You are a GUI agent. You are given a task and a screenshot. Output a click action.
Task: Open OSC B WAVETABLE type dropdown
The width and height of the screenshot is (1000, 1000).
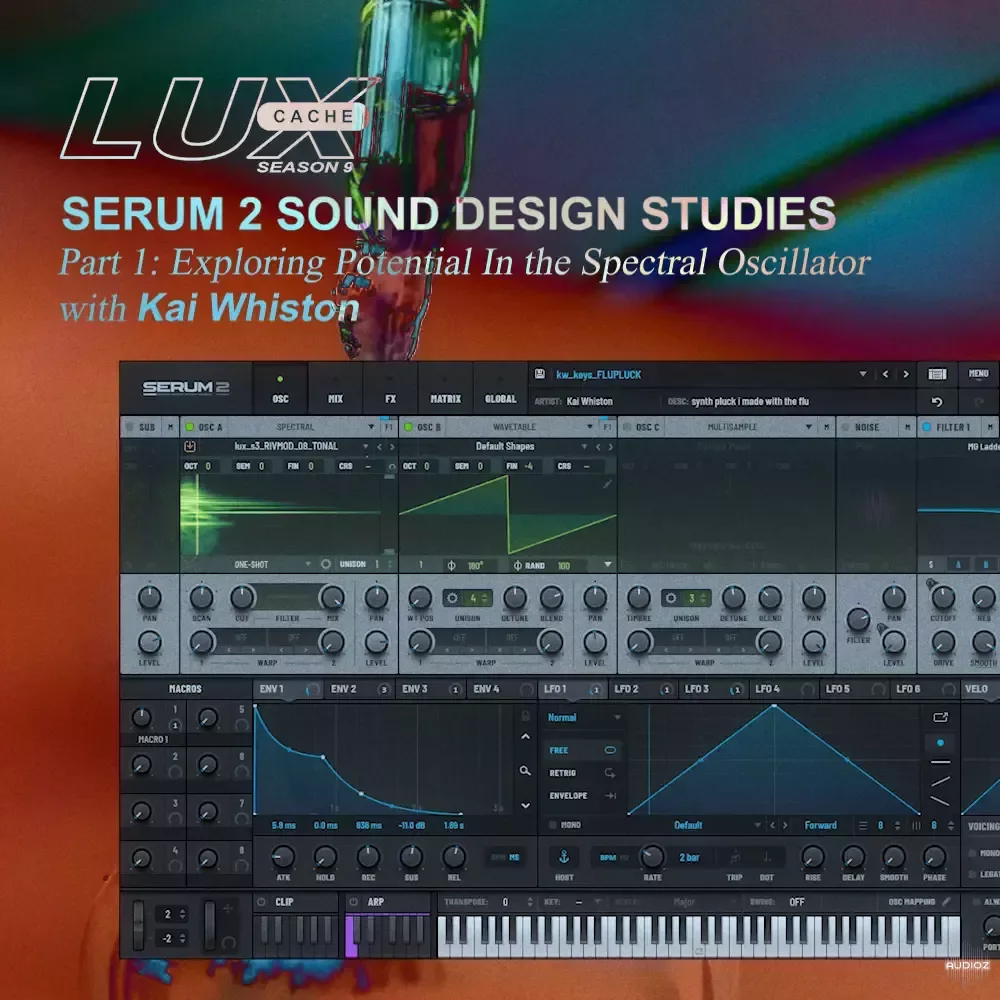(589, 427)
